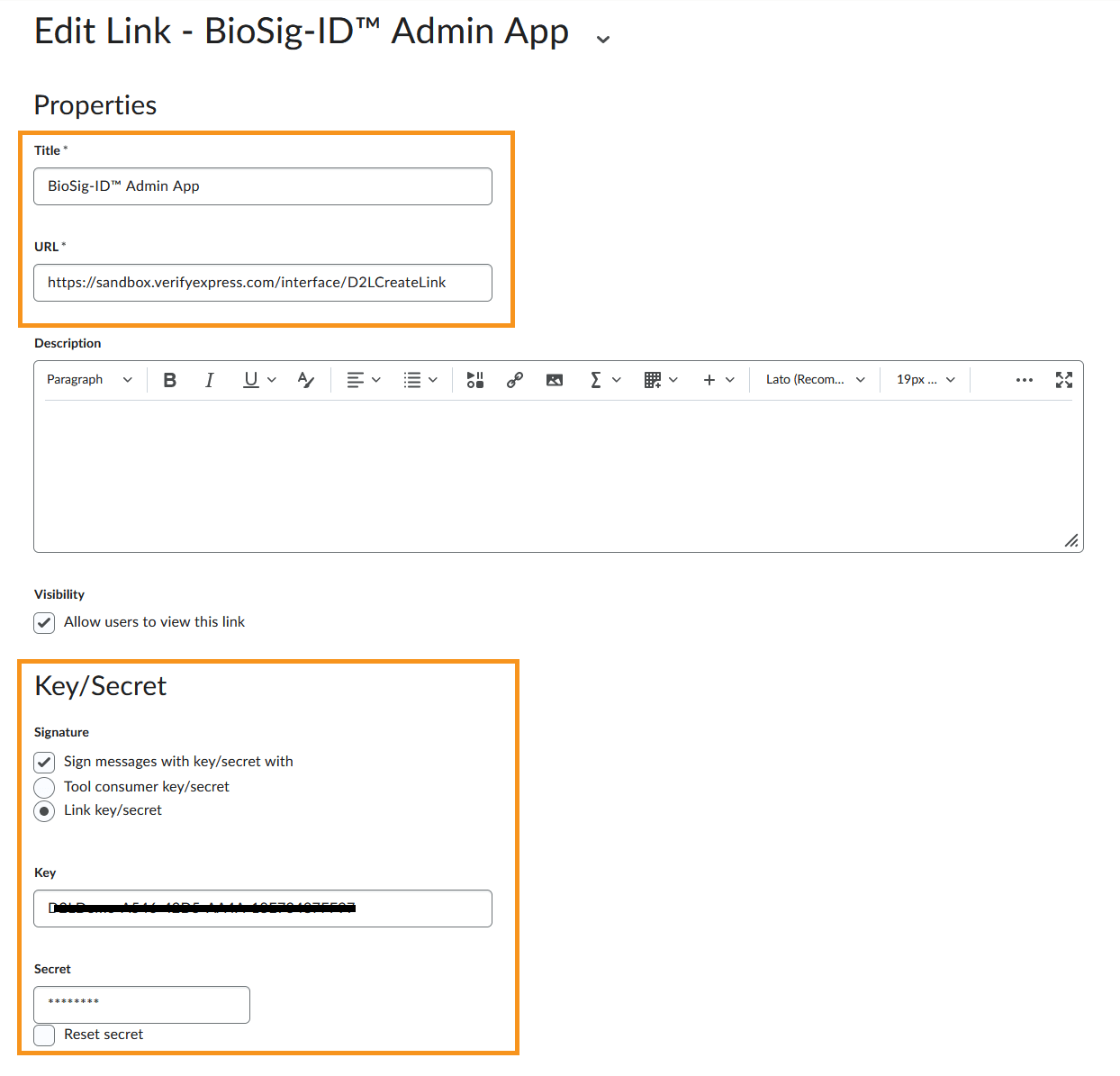Toggle Sign messages with key/secret checkbox
Image resolution: width=1120 pixels, height=1076 pixels.
point(44,762)
